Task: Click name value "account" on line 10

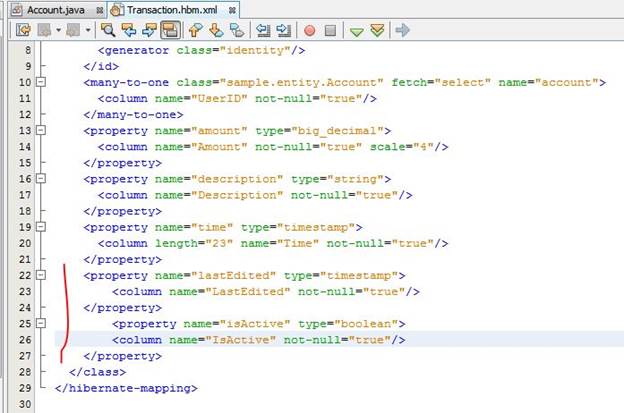Action: pyautogui.click(x=567, y=82)
